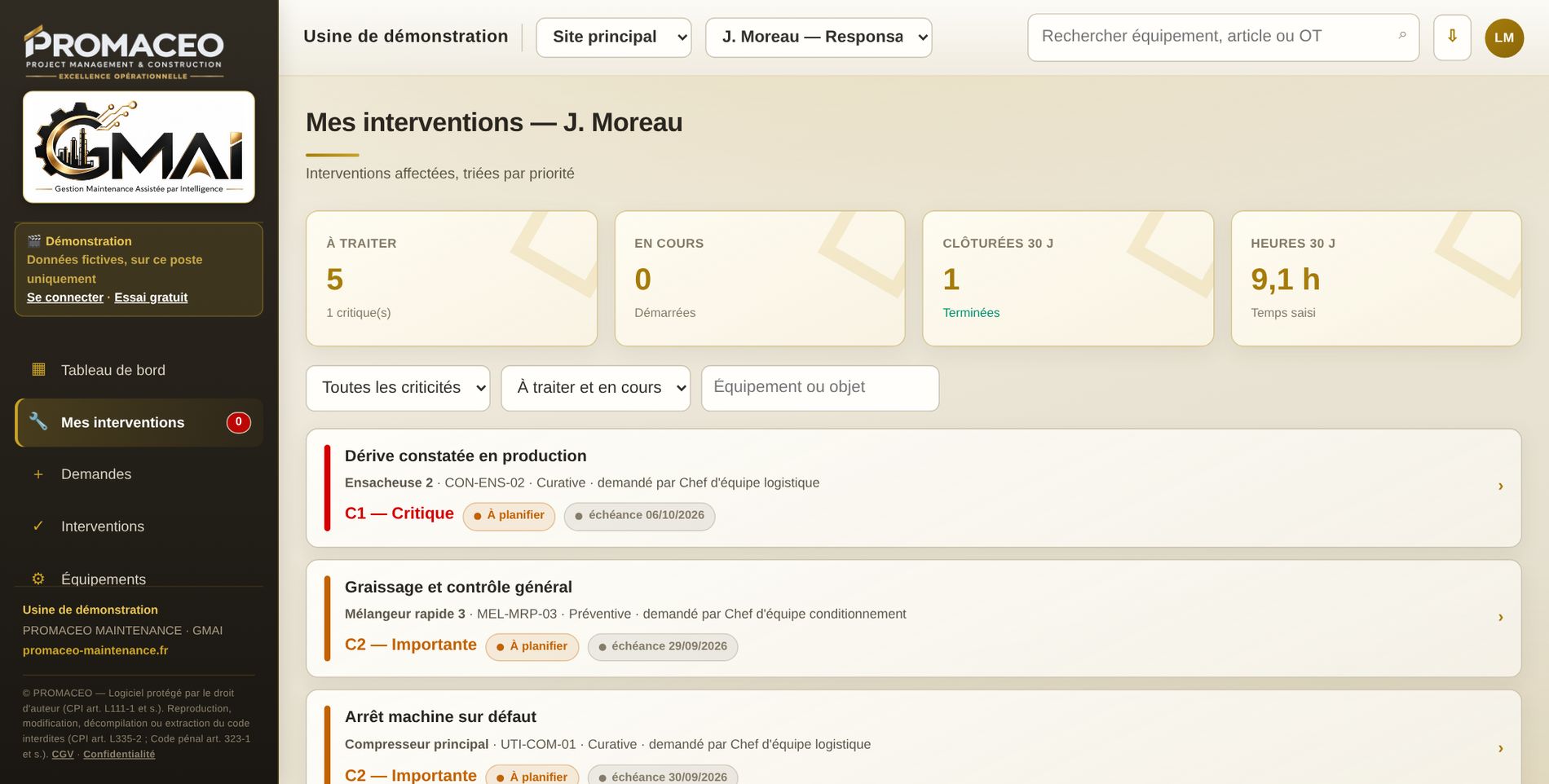Open chevron of Arrêt machine sur défaut
Screen dimensions: 1549x784
click(x=1500, y=749)
